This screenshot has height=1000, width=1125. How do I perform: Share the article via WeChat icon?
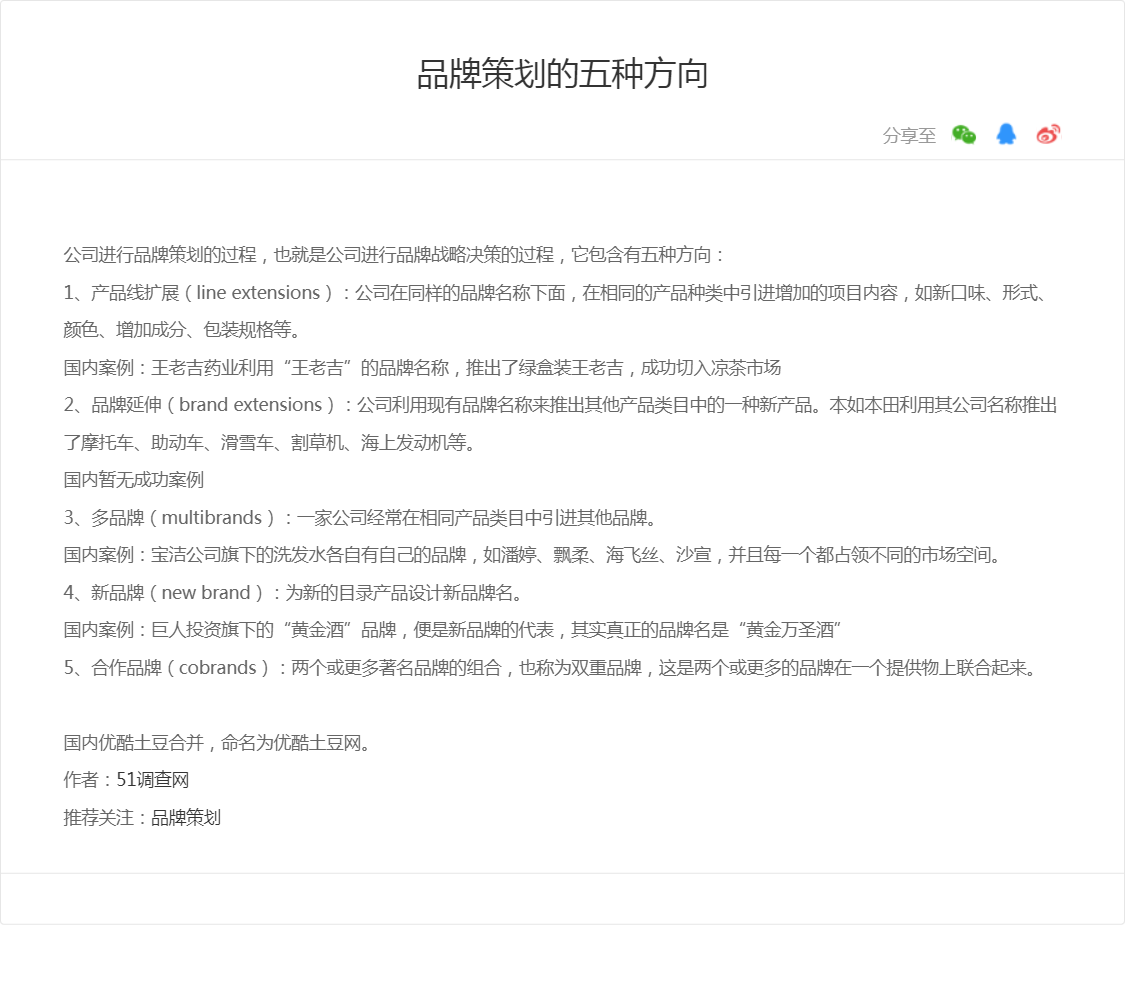pos(964,135)
